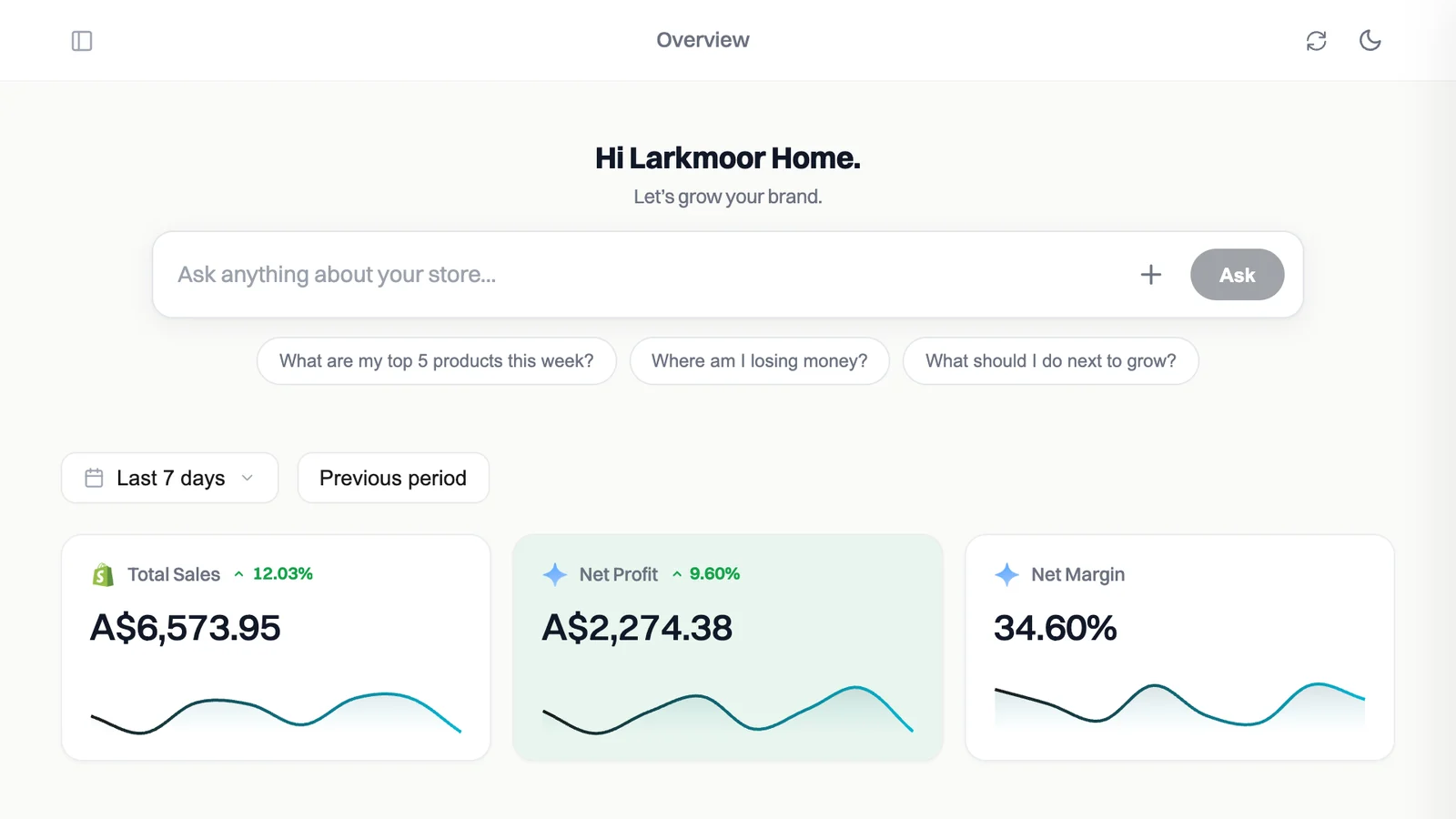Viewport: 1456px width, 819px height.
Task: Select 'What should I do next to grow?'
Action: pos(1051,361)
